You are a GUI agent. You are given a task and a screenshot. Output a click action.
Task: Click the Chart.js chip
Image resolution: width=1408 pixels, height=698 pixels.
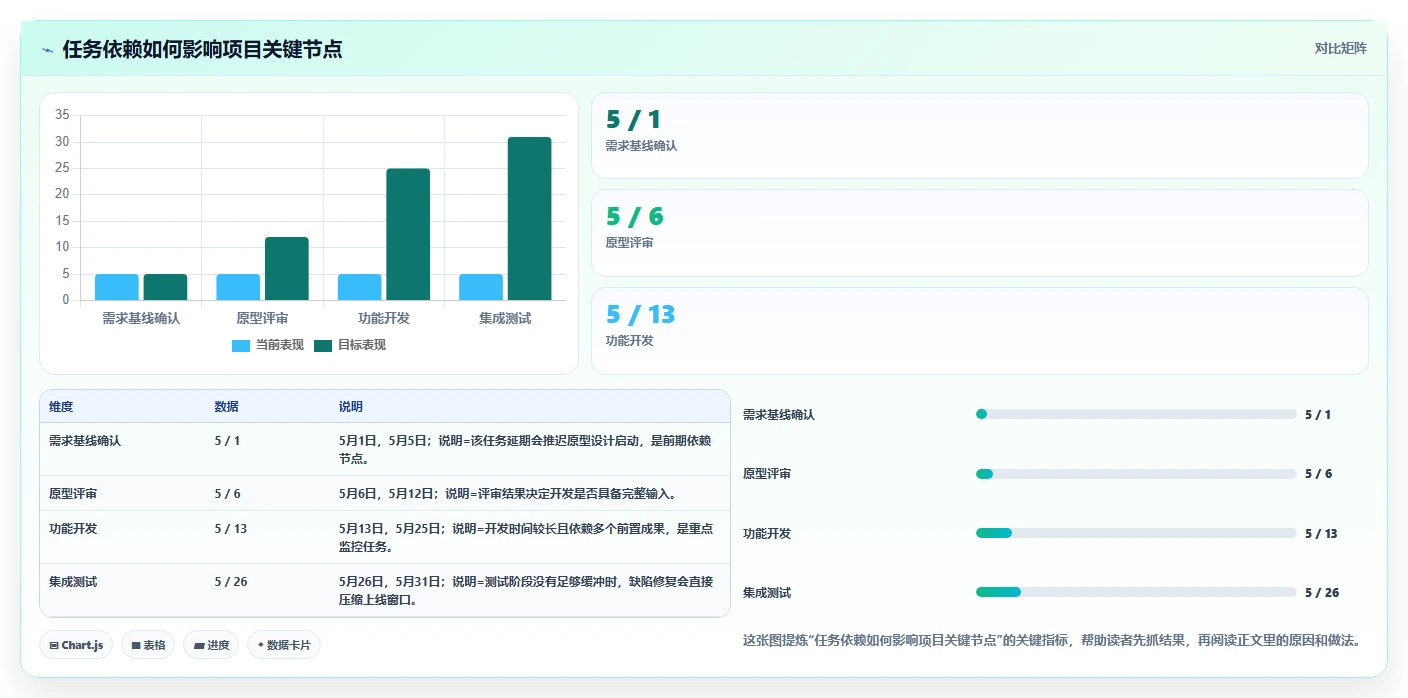(76, 645)
